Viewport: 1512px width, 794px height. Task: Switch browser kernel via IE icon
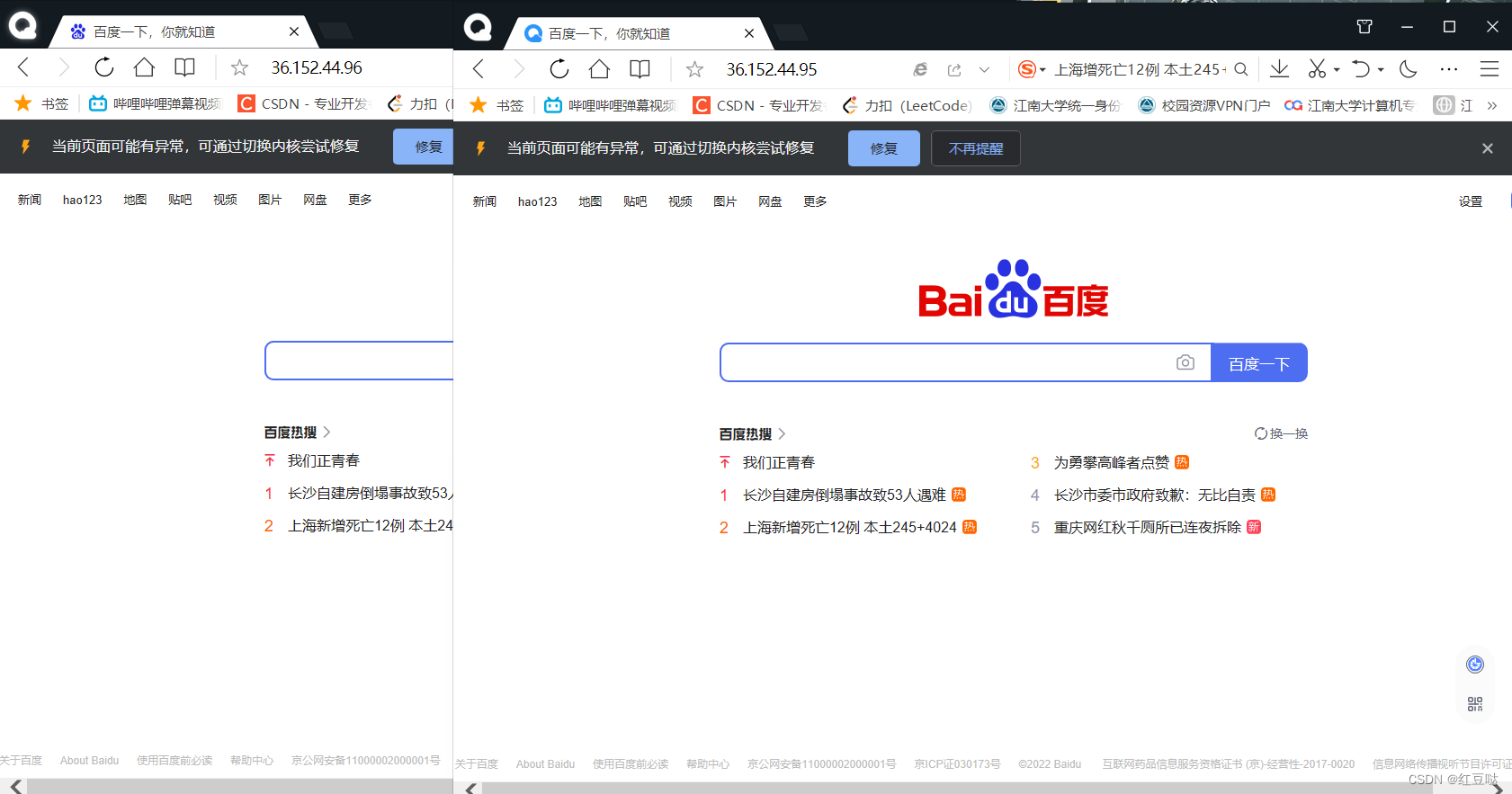tap(920, 69)
